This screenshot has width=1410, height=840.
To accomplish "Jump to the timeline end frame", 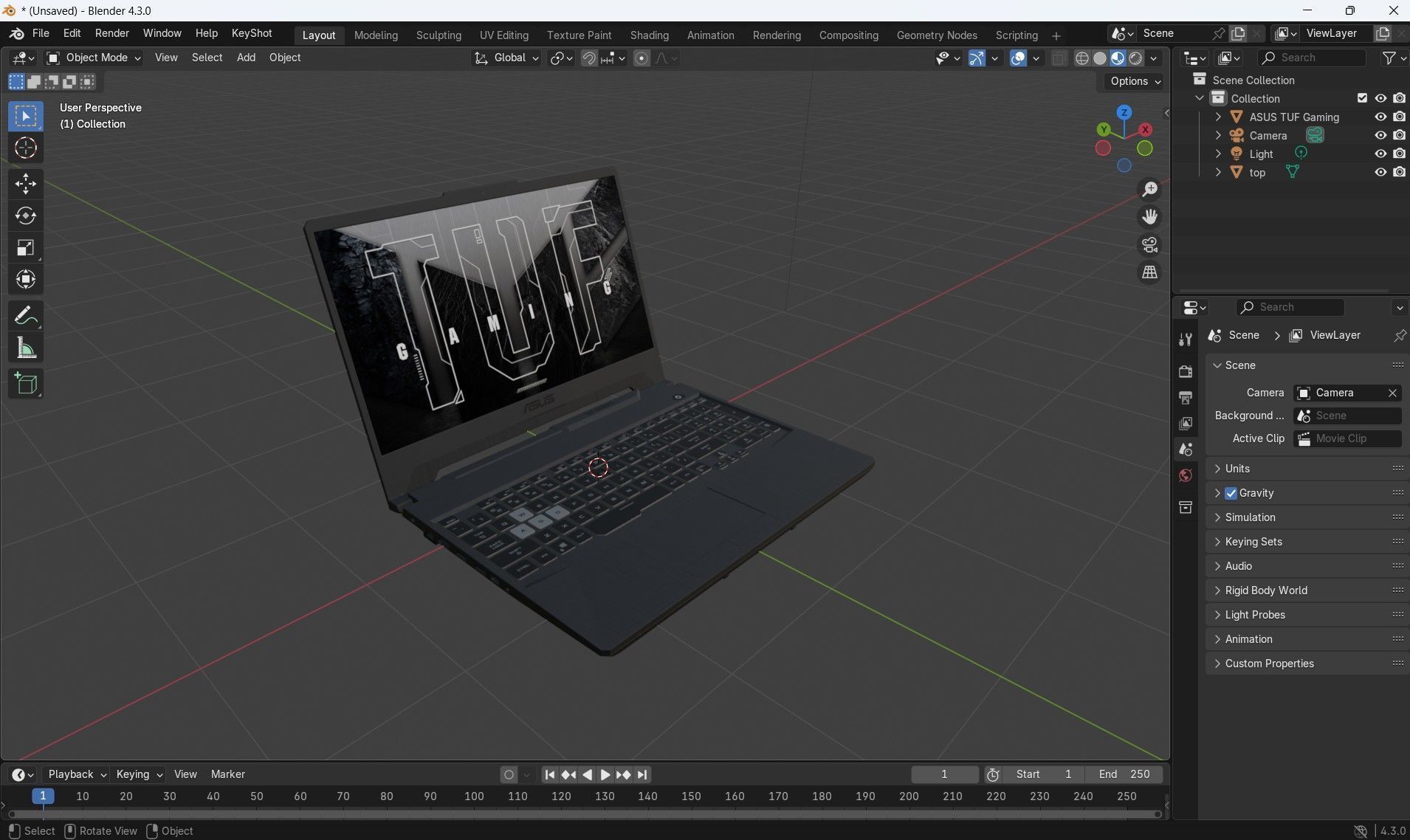I will 642,774.
